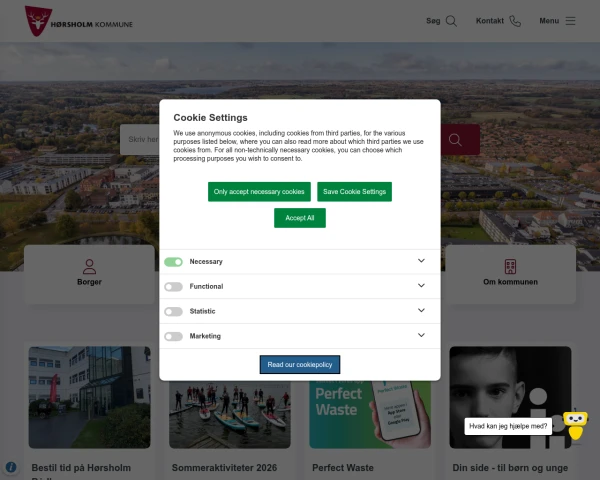Expand the Functional section chevron
This screenshot has width=600, height=480.
click(421, 286)
